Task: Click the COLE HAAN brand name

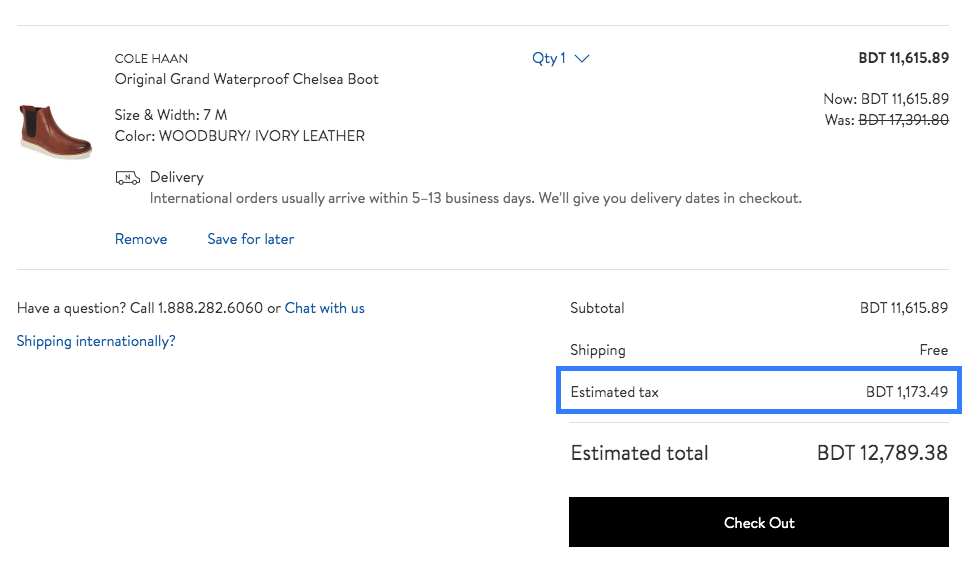Action: (151, 59)
